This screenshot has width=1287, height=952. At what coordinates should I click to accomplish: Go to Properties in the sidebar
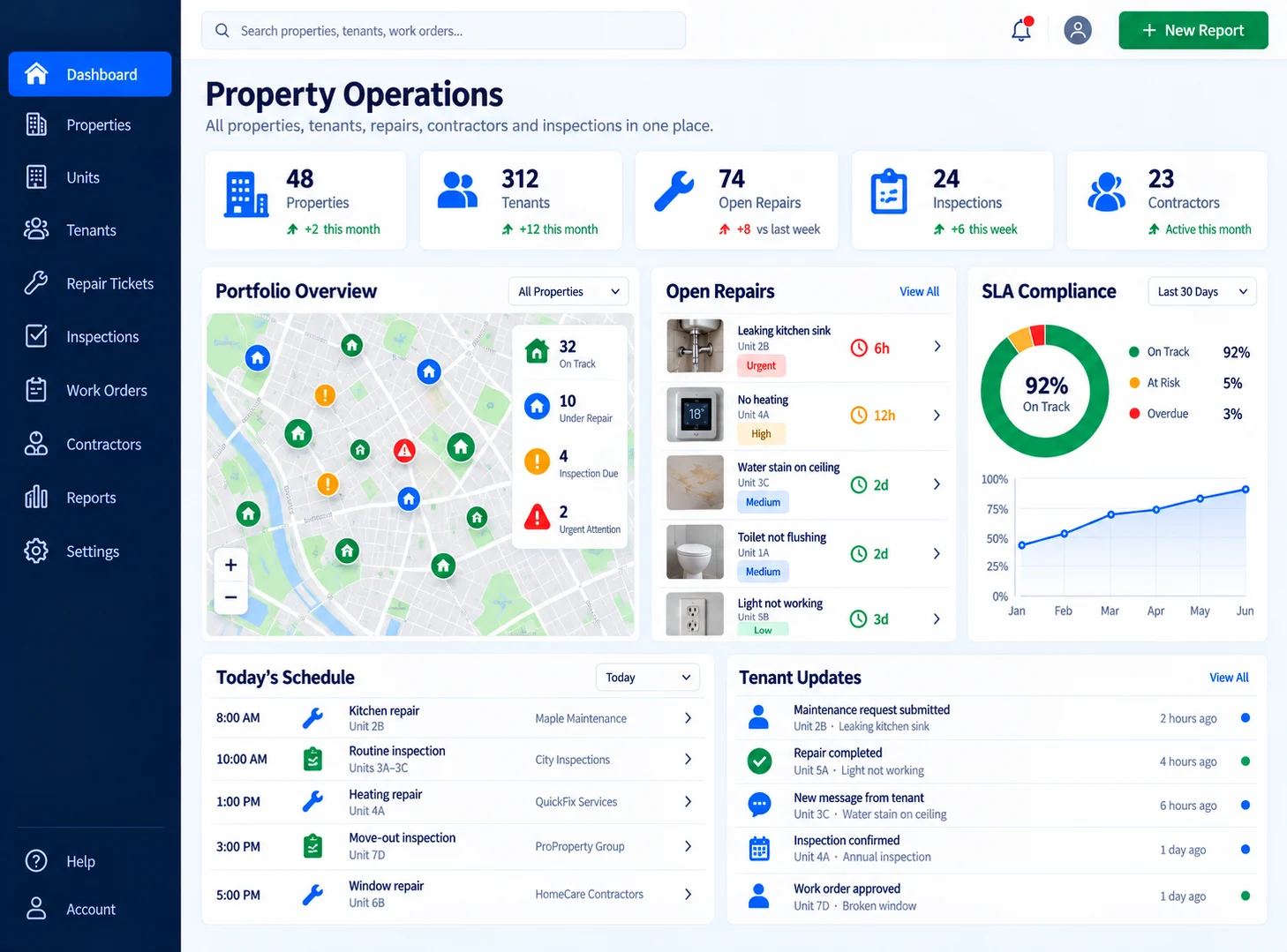pos(90,125)
